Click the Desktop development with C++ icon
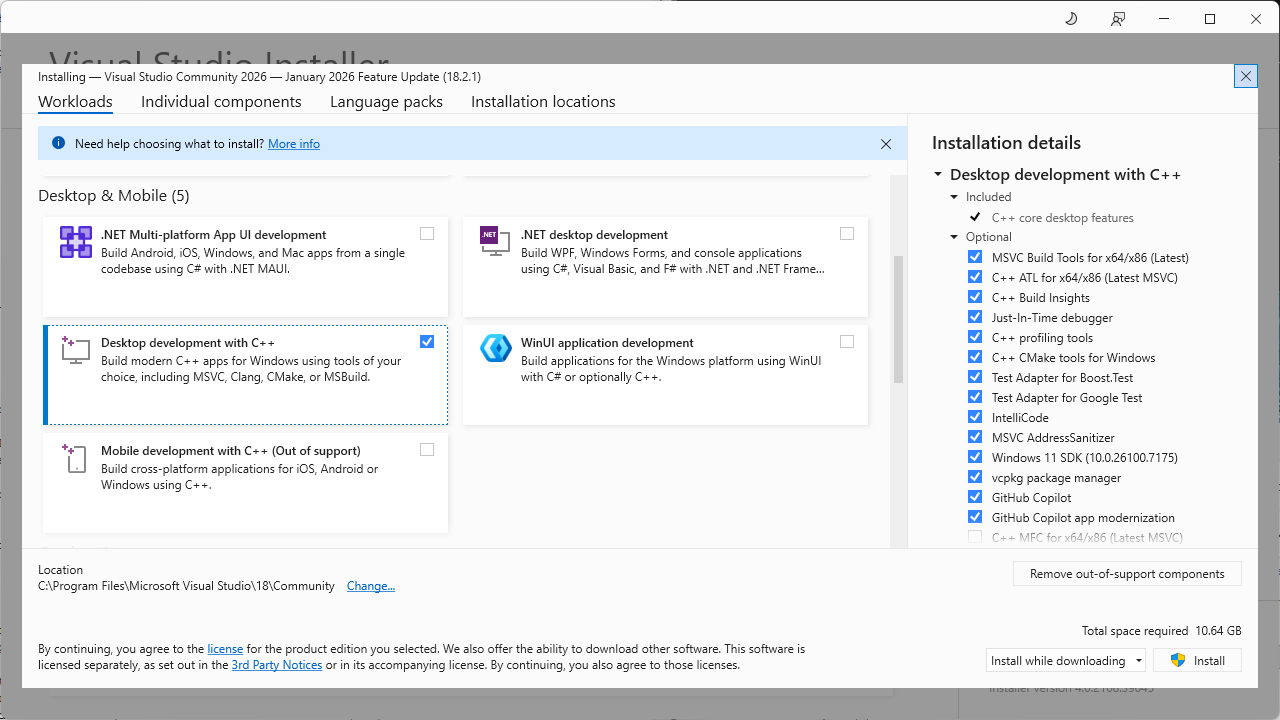Image resolution: width=1280 pixels, height=720 pixels. click(x=76, y=349)
